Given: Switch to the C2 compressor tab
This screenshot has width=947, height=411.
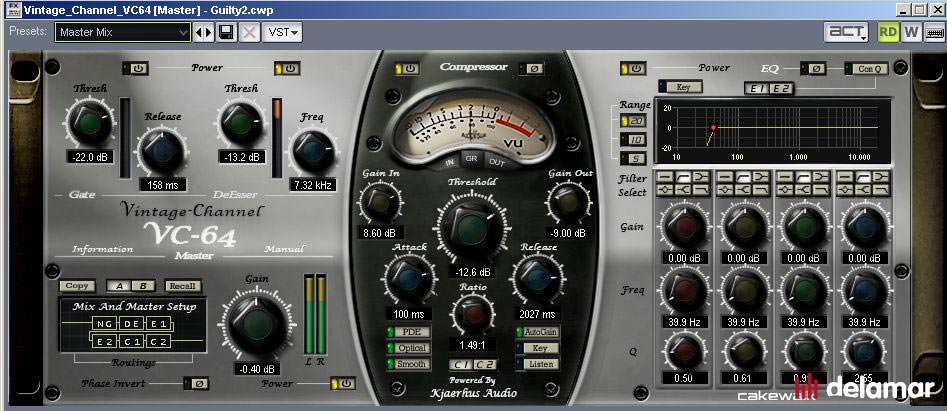Looking at the screenshot, I should click(x=485, y=364).
